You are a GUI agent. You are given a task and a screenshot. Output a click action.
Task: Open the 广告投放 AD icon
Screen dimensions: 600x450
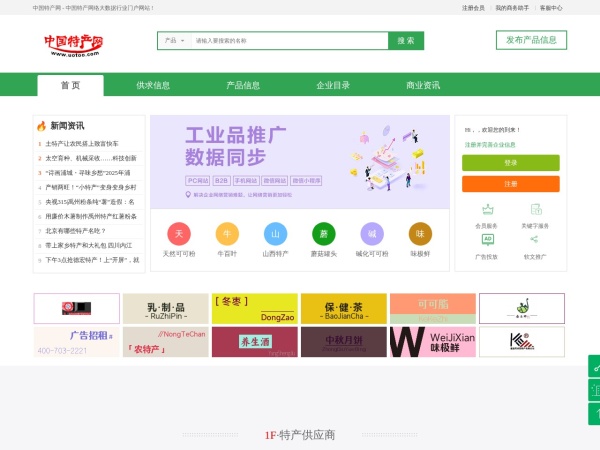pyautogui.click(x=487, y=240)
